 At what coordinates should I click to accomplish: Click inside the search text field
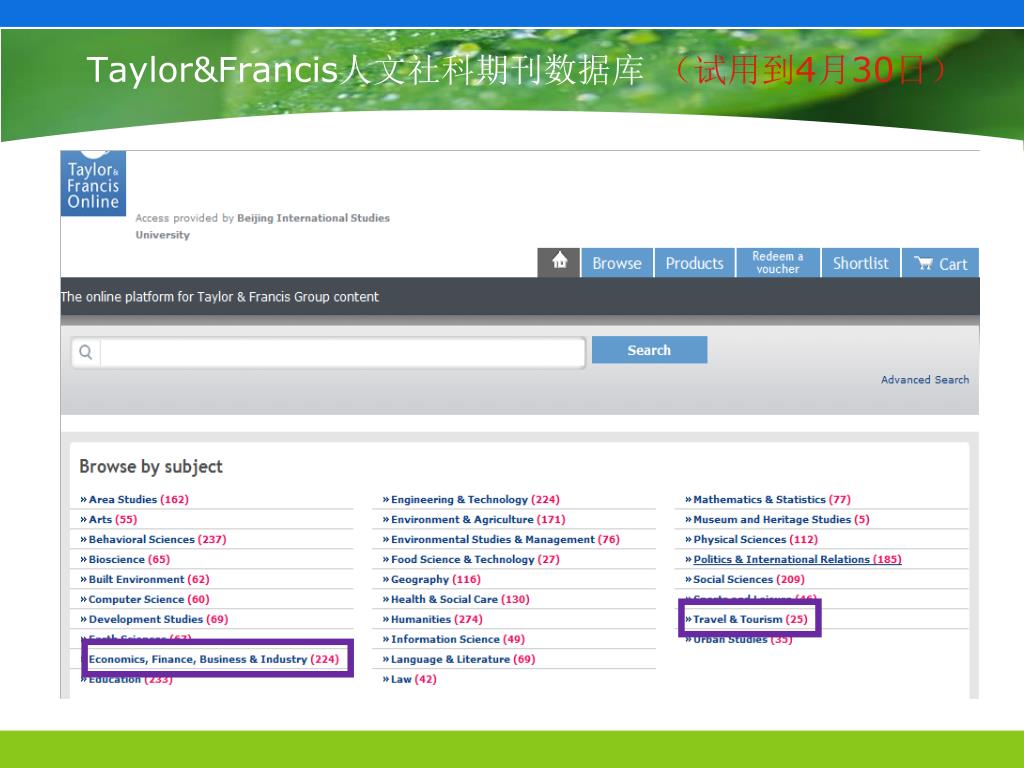click(343, 353)
